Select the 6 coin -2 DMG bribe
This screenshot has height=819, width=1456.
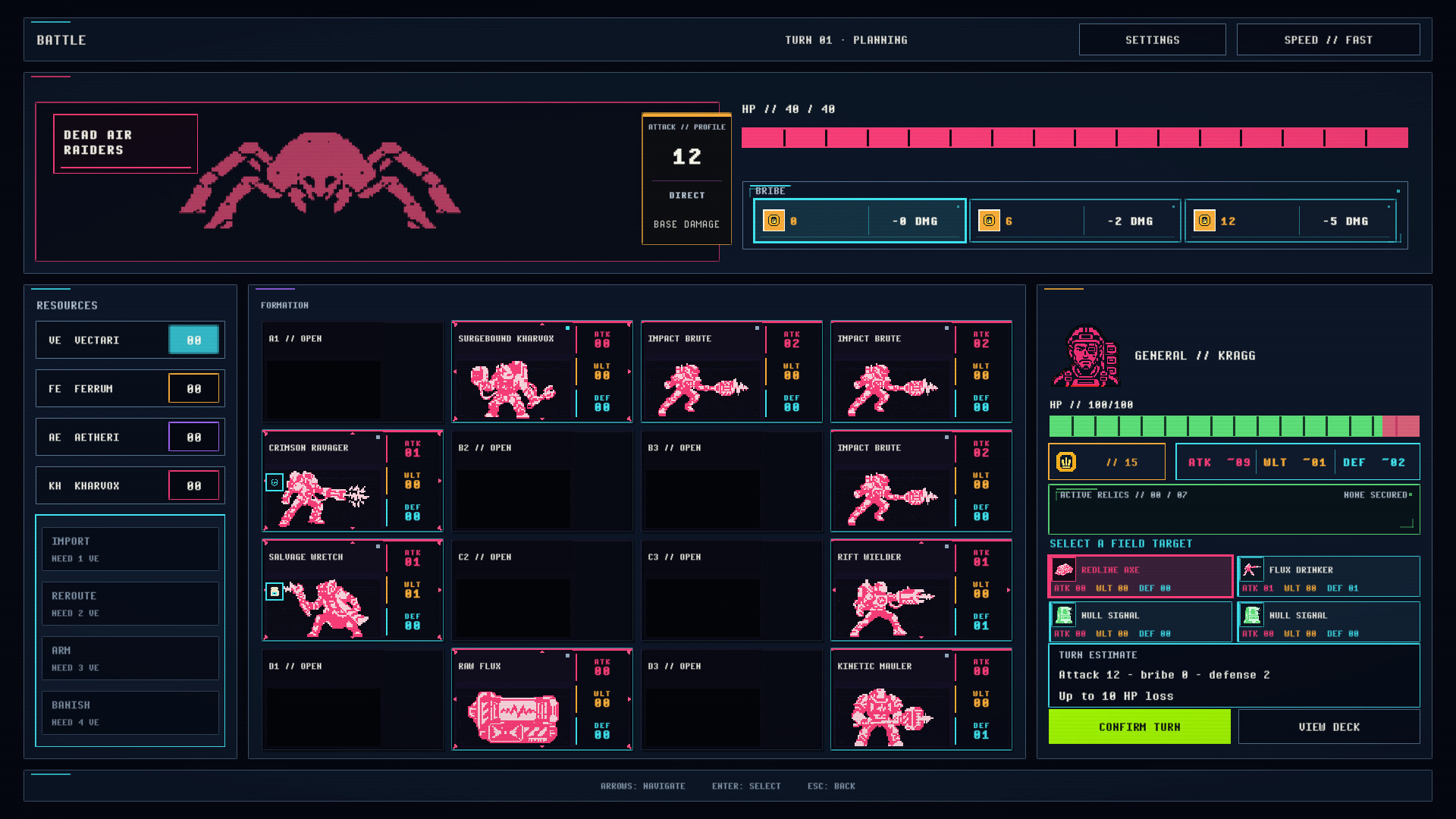(1075, 221)
